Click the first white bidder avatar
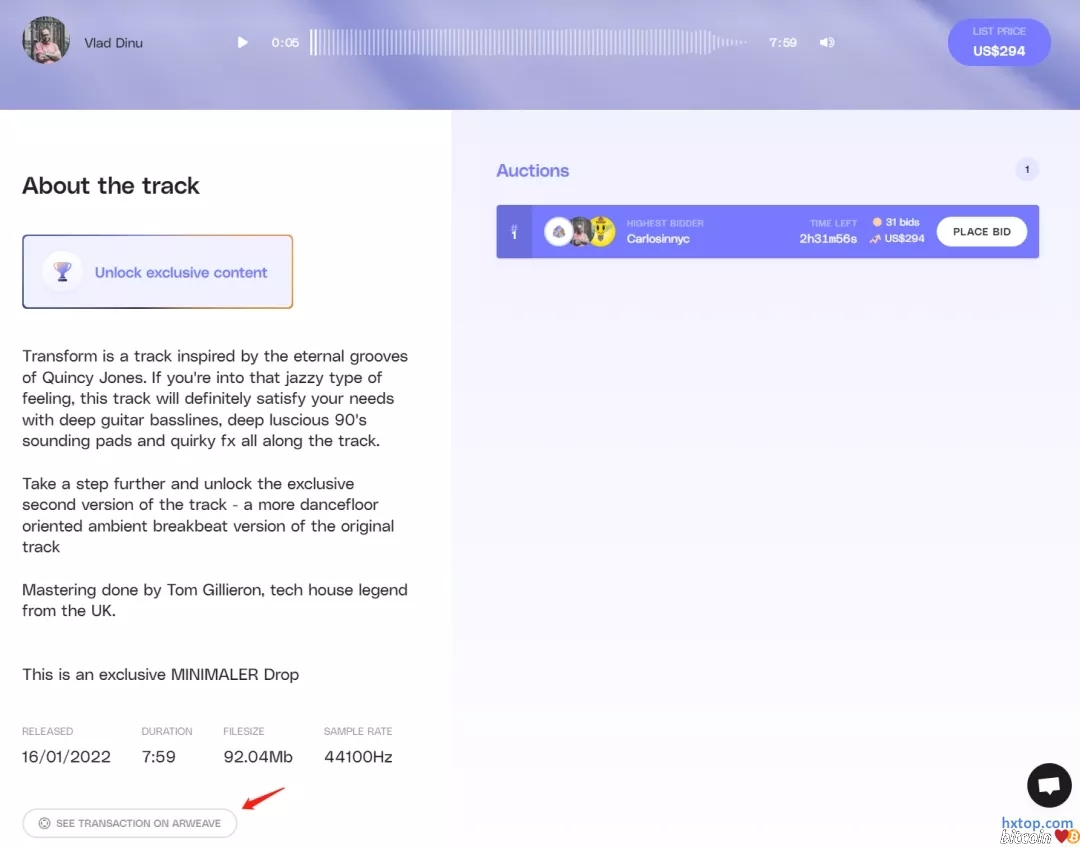 pos(558,231)
